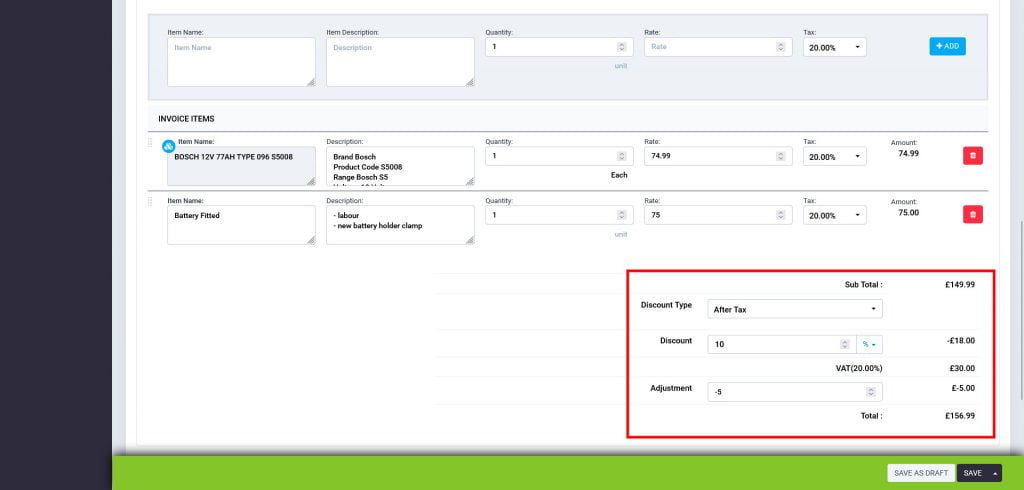
Task: Edit the labour description box
Action: (x=400, y=225)
